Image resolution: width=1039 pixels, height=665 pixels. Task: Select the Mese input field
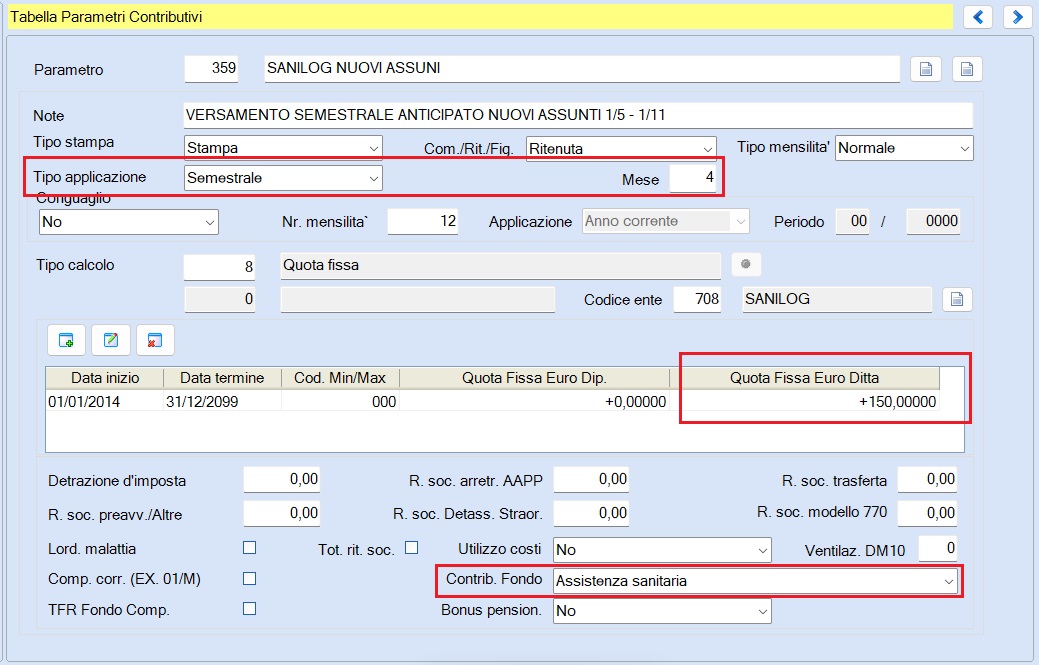(692, 178)
